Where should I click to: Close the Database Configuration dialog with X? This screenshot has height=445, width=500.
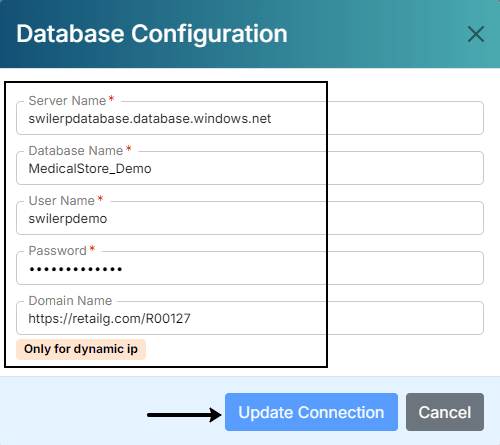[x=476, y=34]
